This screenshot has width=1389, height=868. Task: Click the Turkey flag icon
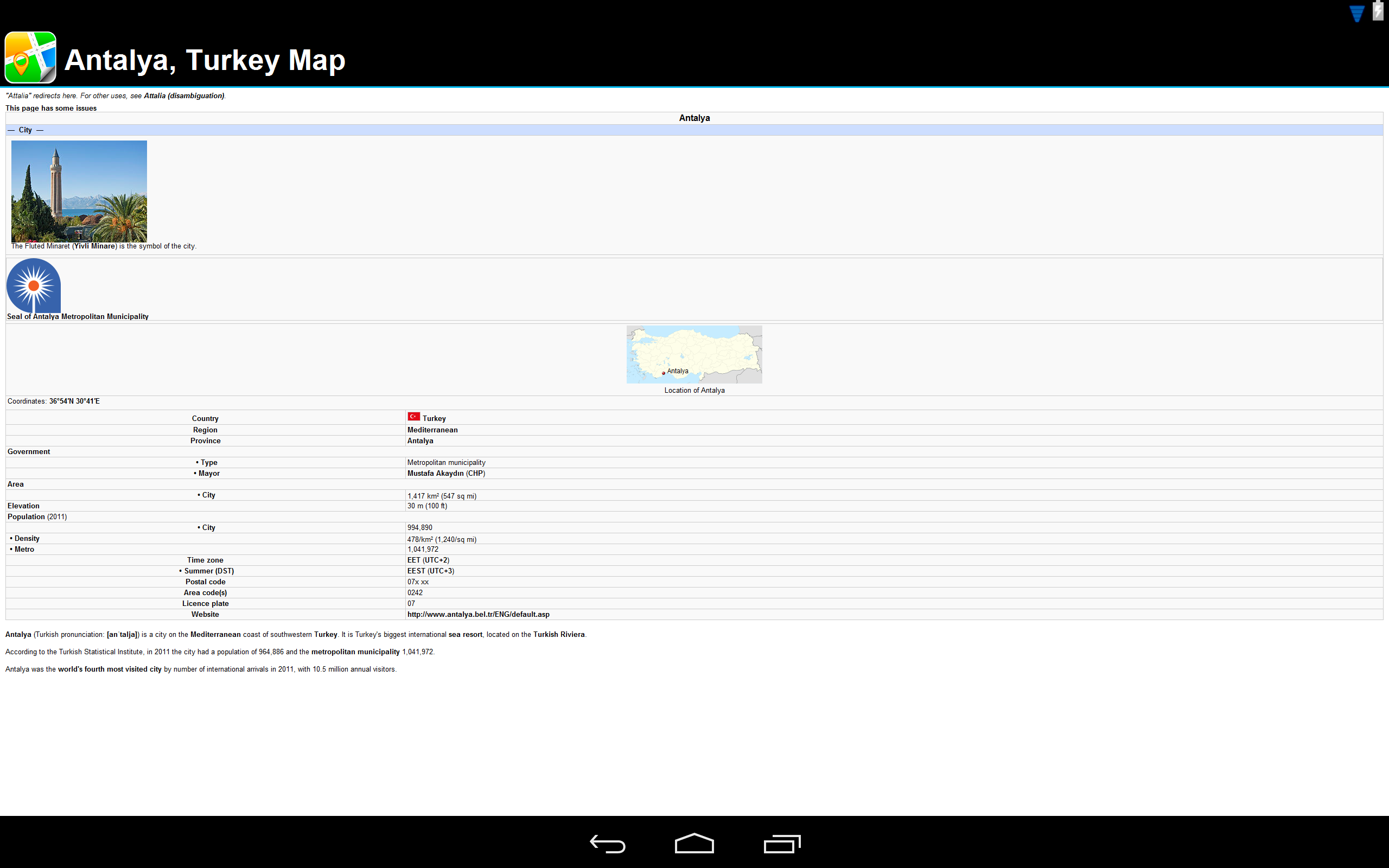414,417
